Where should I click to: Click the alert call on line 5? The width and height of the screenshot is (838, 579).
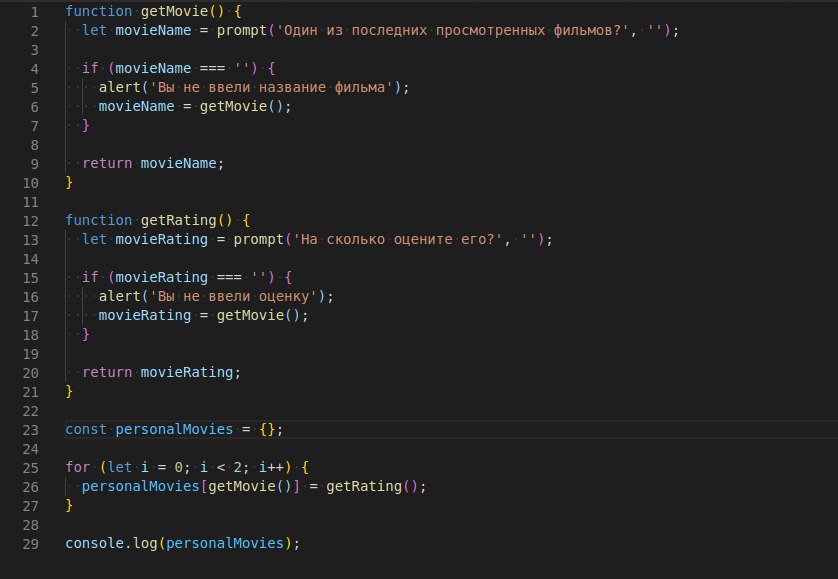pos(120,87)
